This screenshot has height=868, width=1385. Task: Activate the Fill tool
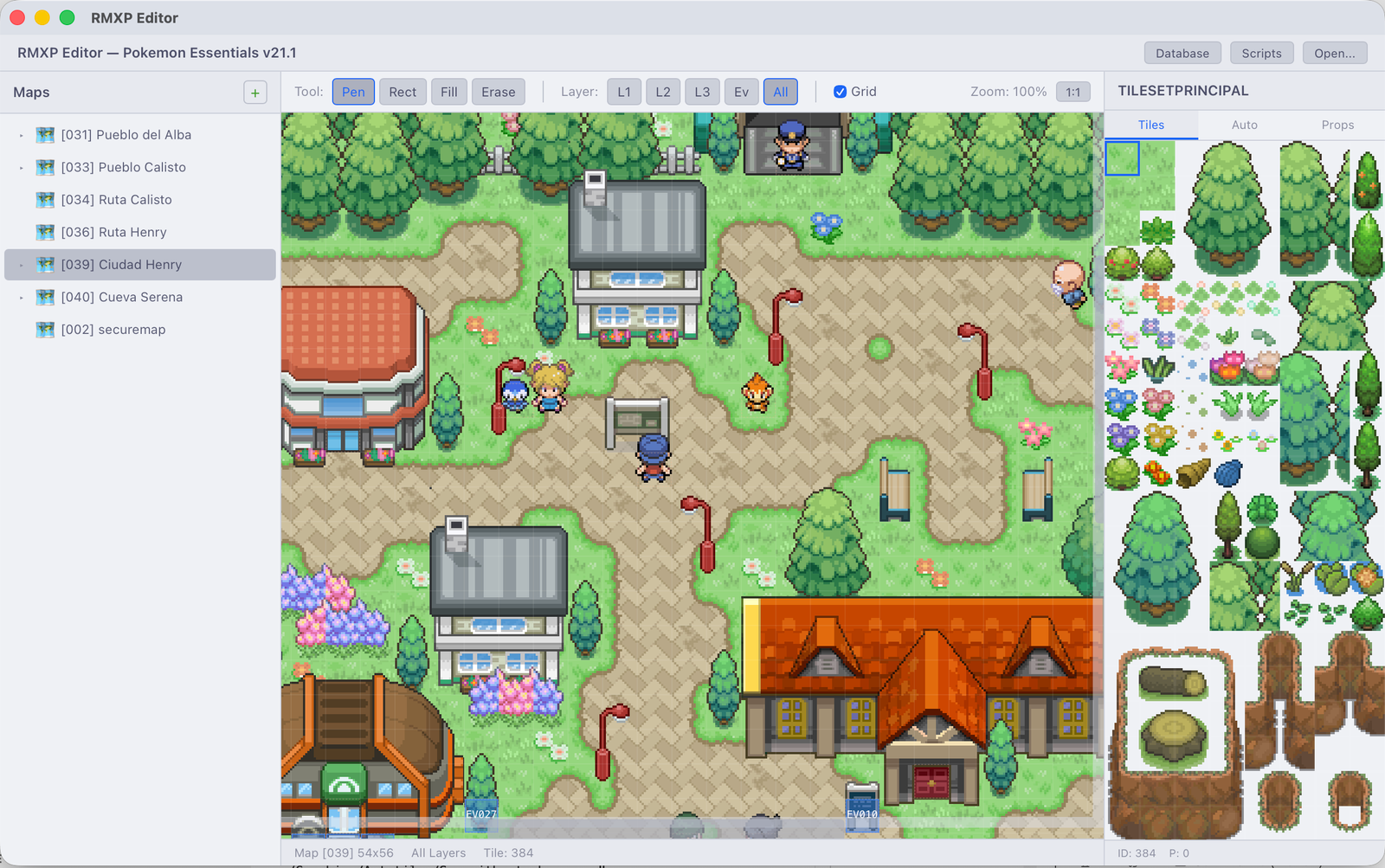(x=448, y=91)
